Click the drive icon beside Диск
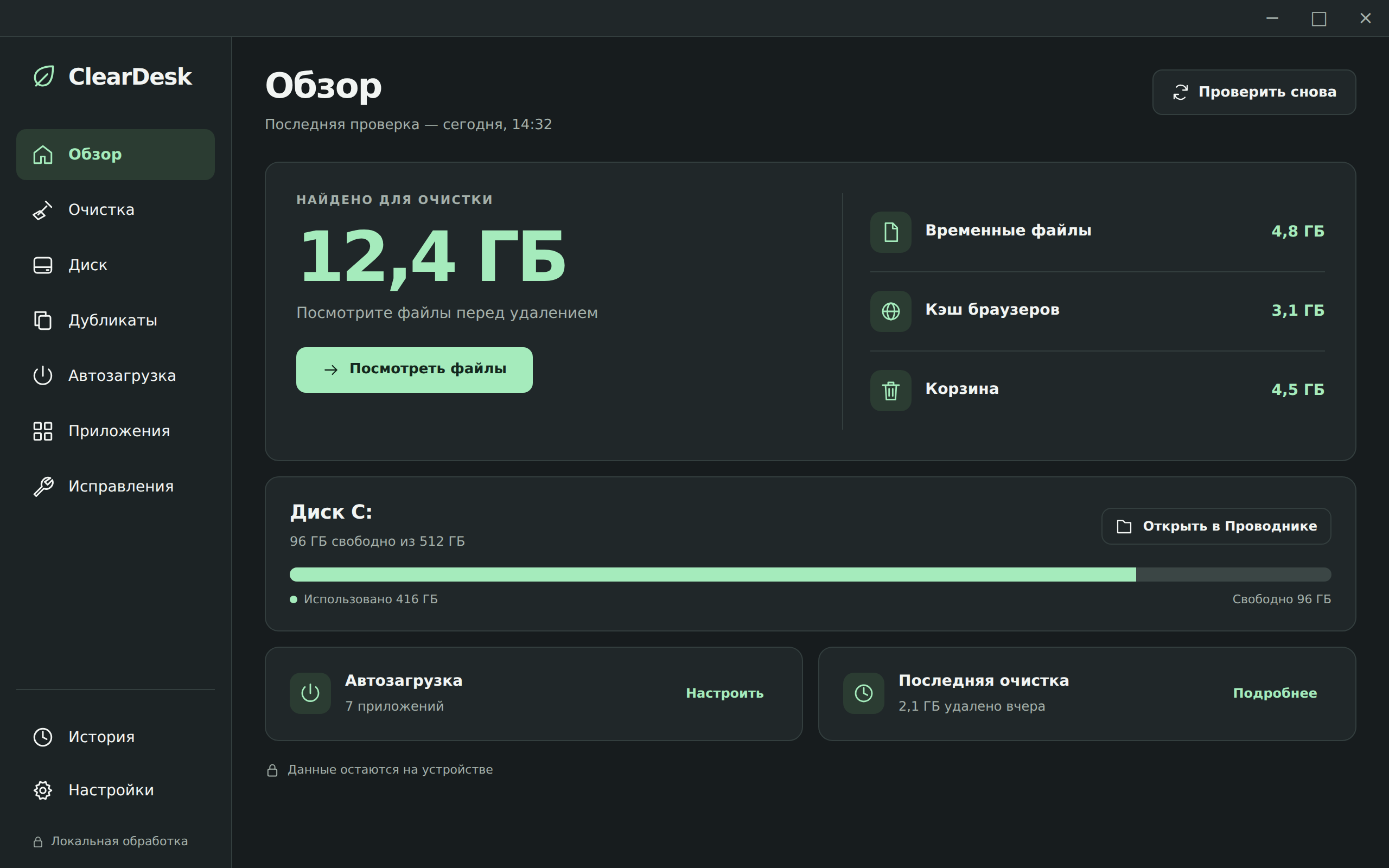 tap(43, 265)
